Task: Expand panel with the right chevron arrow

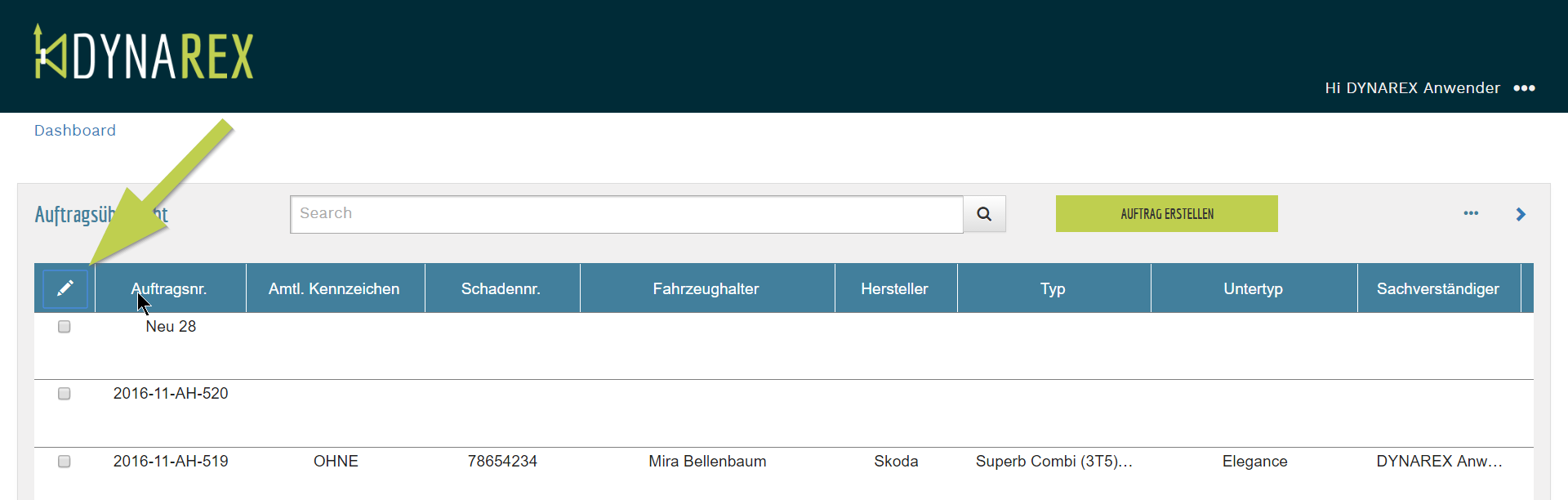Action: pos(1521,214)
